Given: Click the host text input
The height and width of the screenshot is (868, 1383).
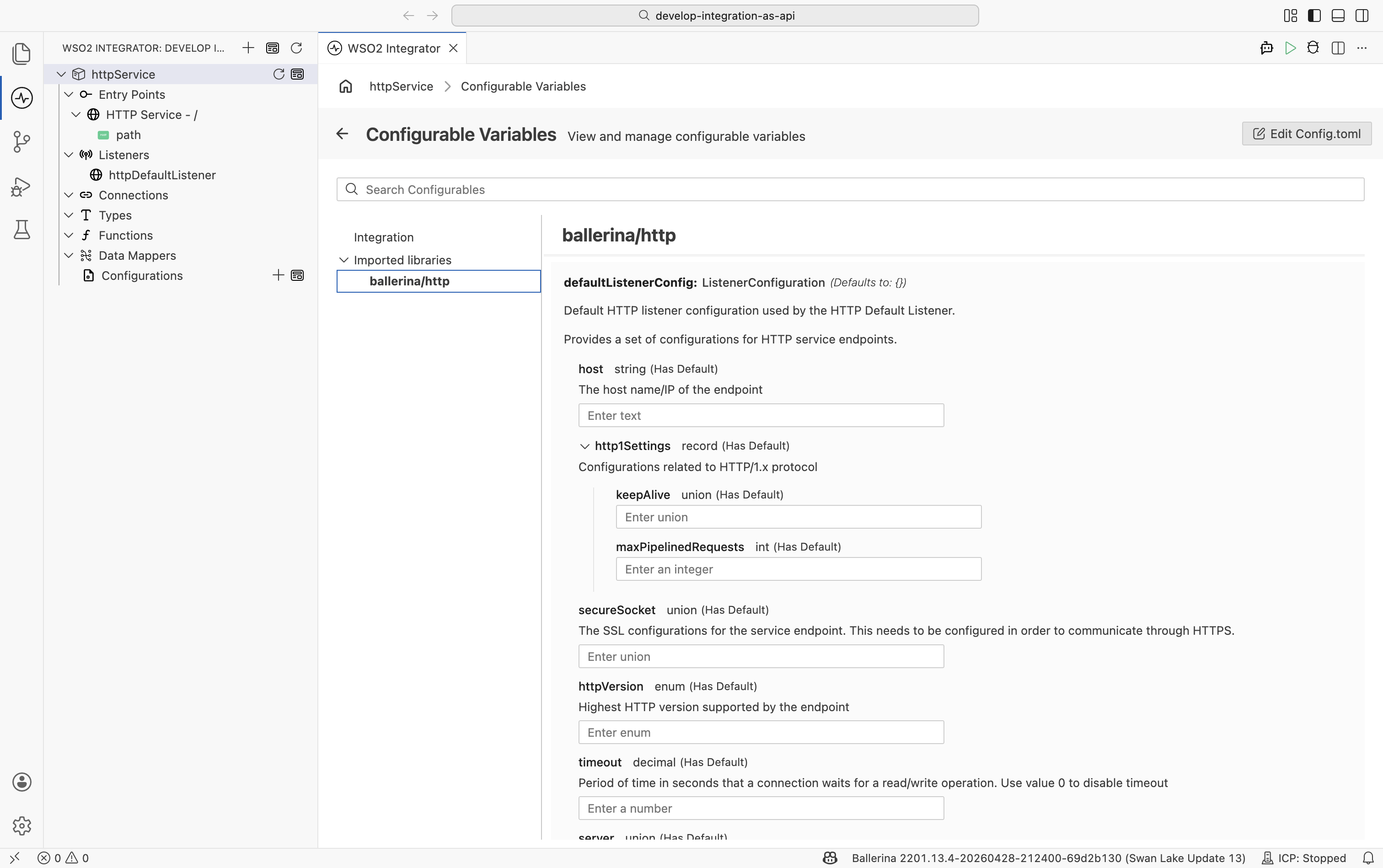Looking at the screenshot, I should click(761, 415).
